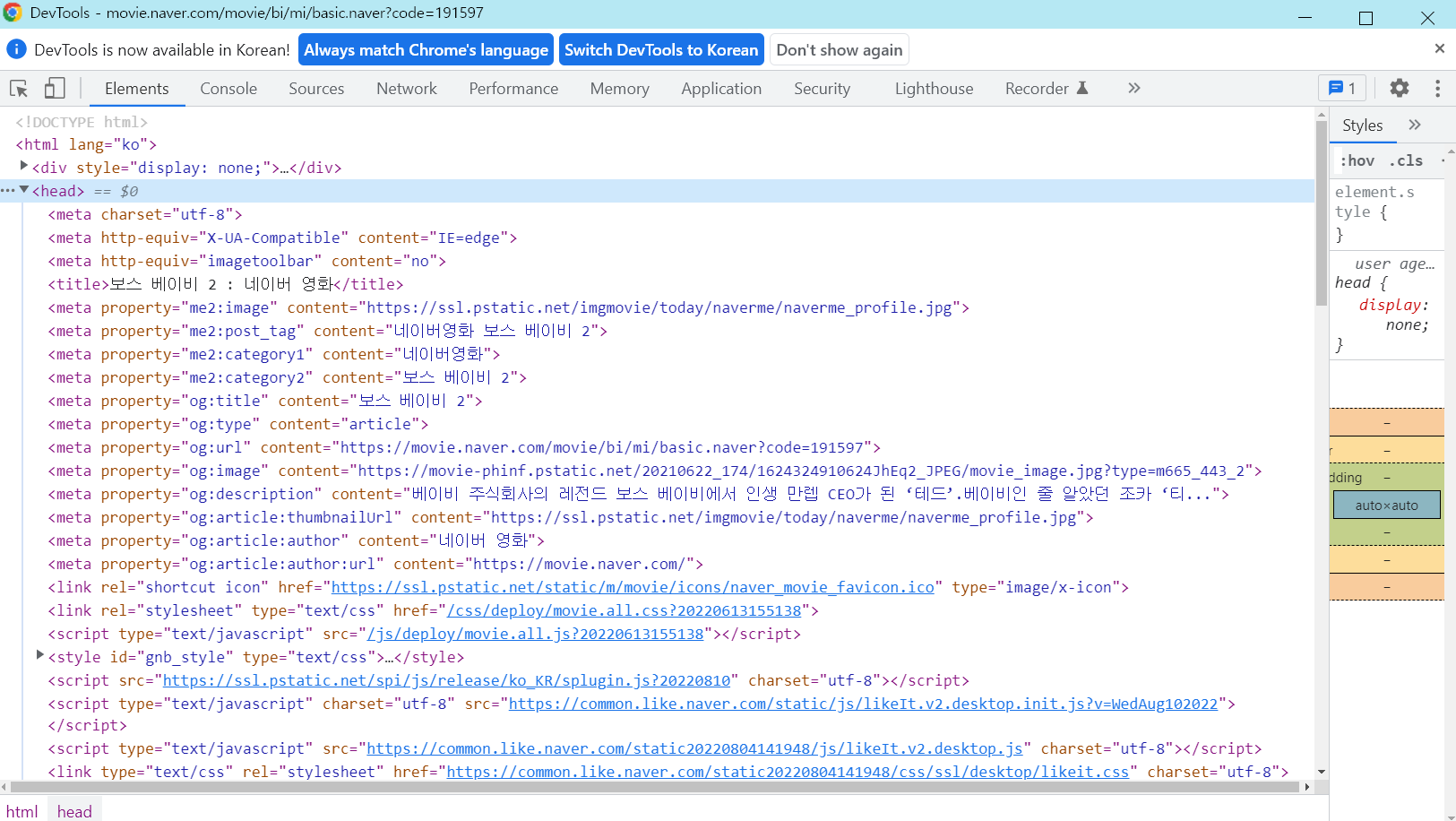Select the head breadcrumb item

[x=74, y=810]
